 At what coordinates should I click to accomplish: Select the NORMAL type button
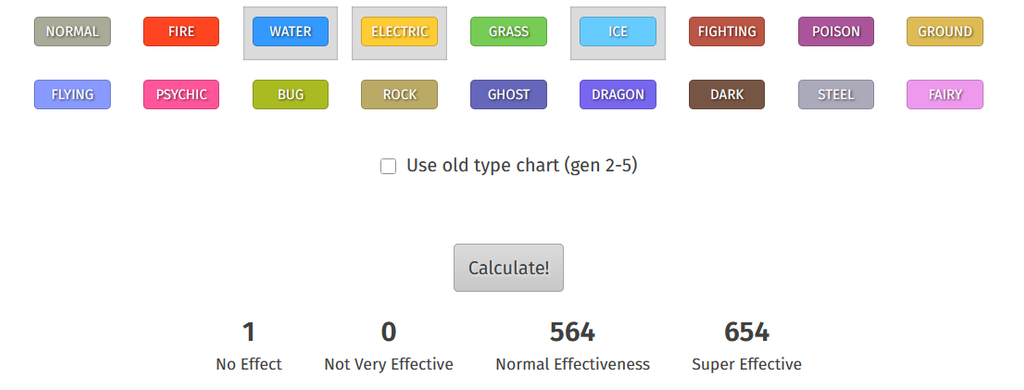click(72, 31)
